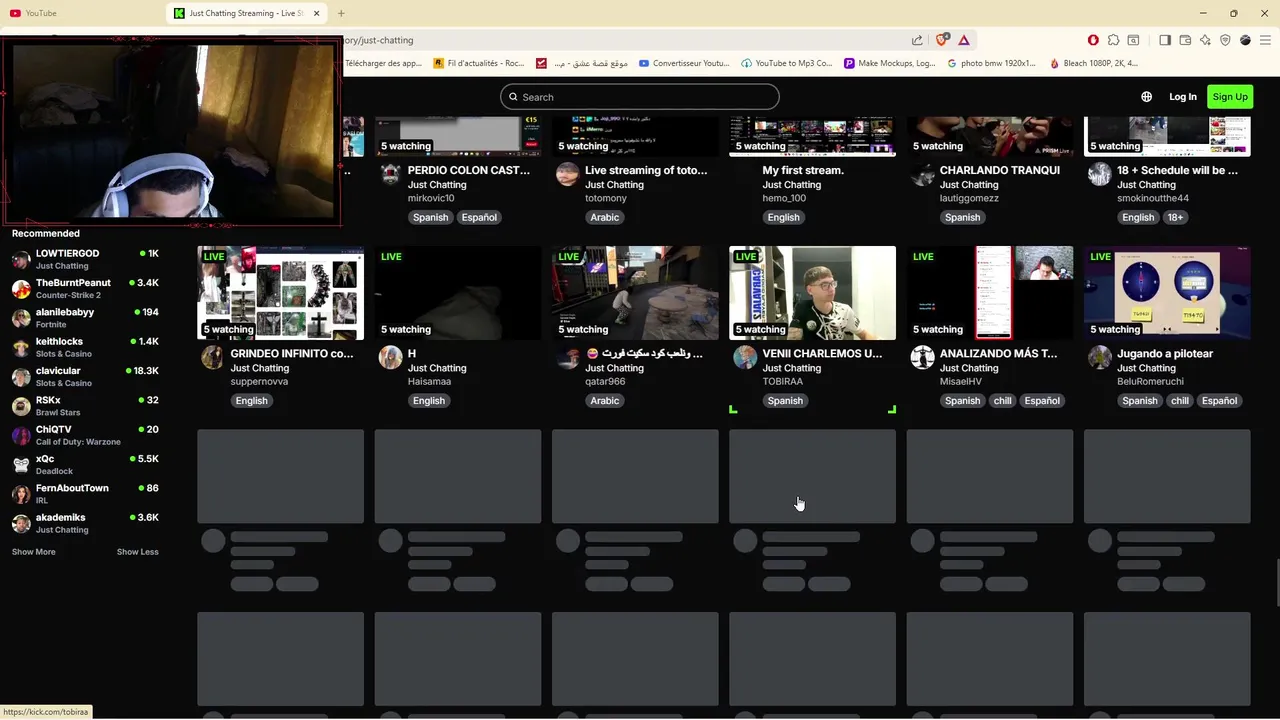Open Bleach 1080P, 2K, 4... bookmark
This screenshot has height=720, width=1280.
[1094, 63]
